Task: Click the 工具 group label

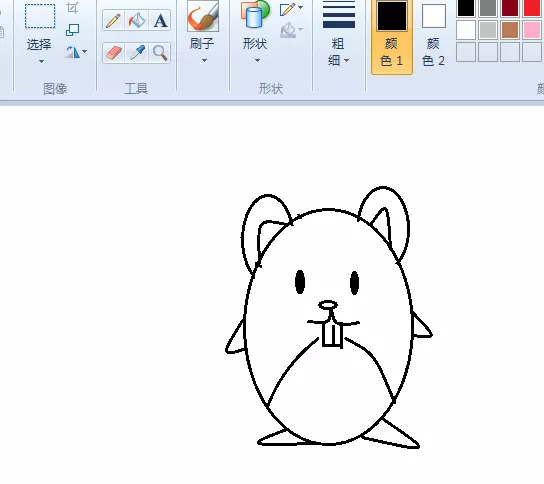Action: pos(136,89)
